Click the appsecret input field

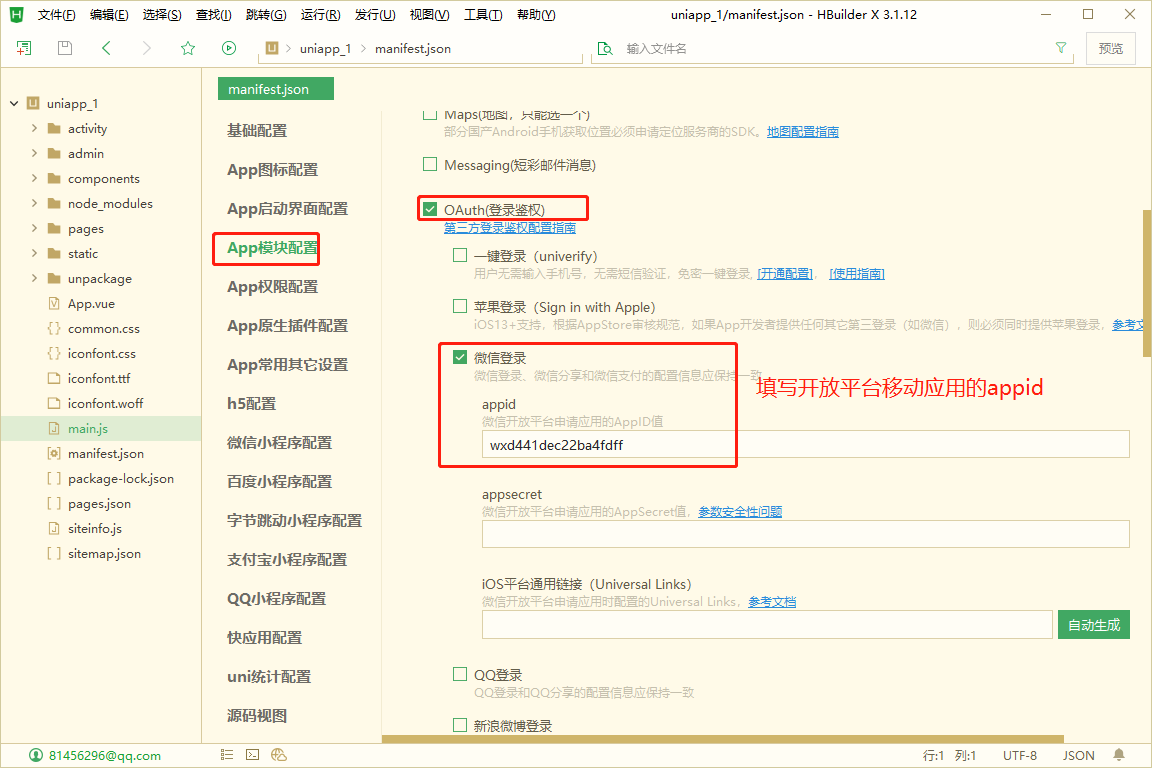tap(805, 534)
